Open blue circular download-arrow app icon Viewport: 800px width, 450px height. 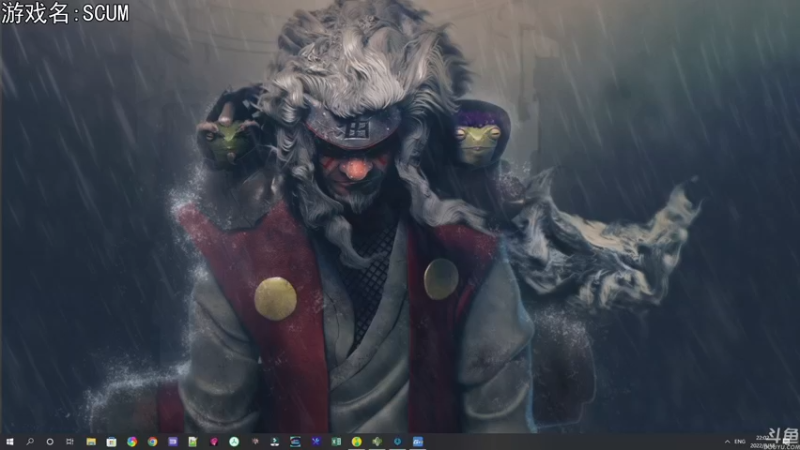[x=397, y=442]
